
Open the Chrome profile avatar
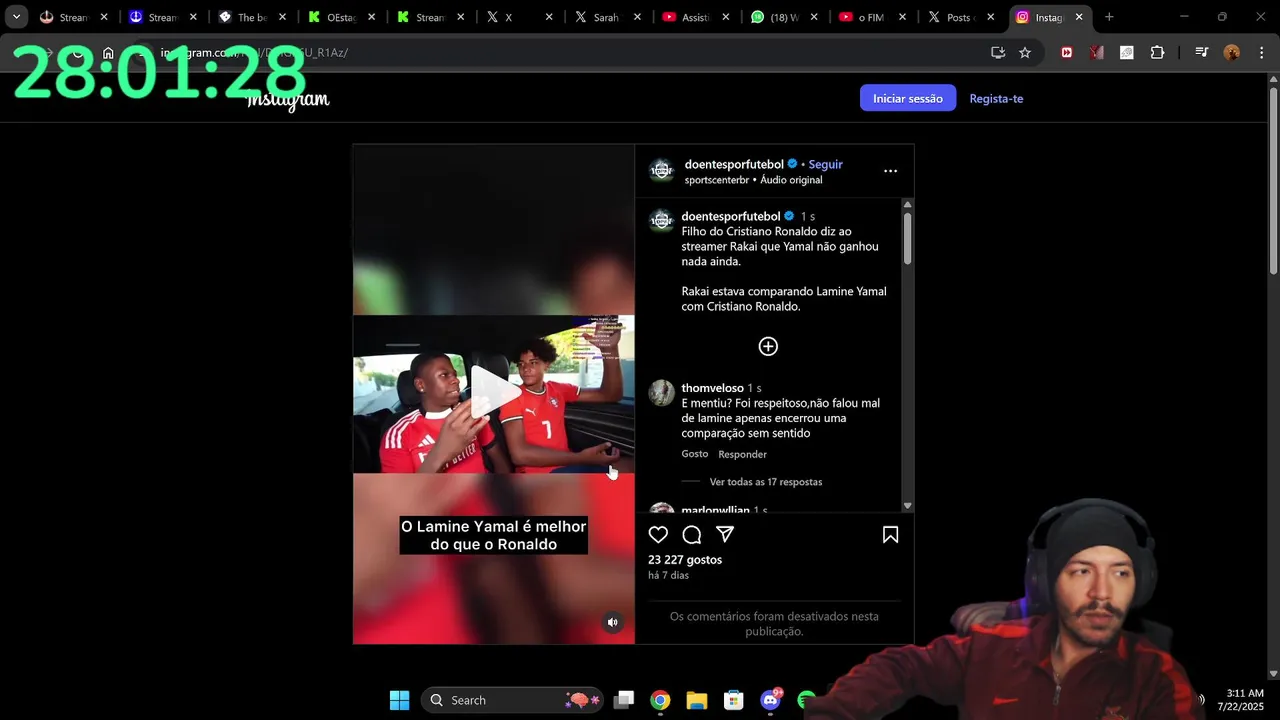point(1232,53)
